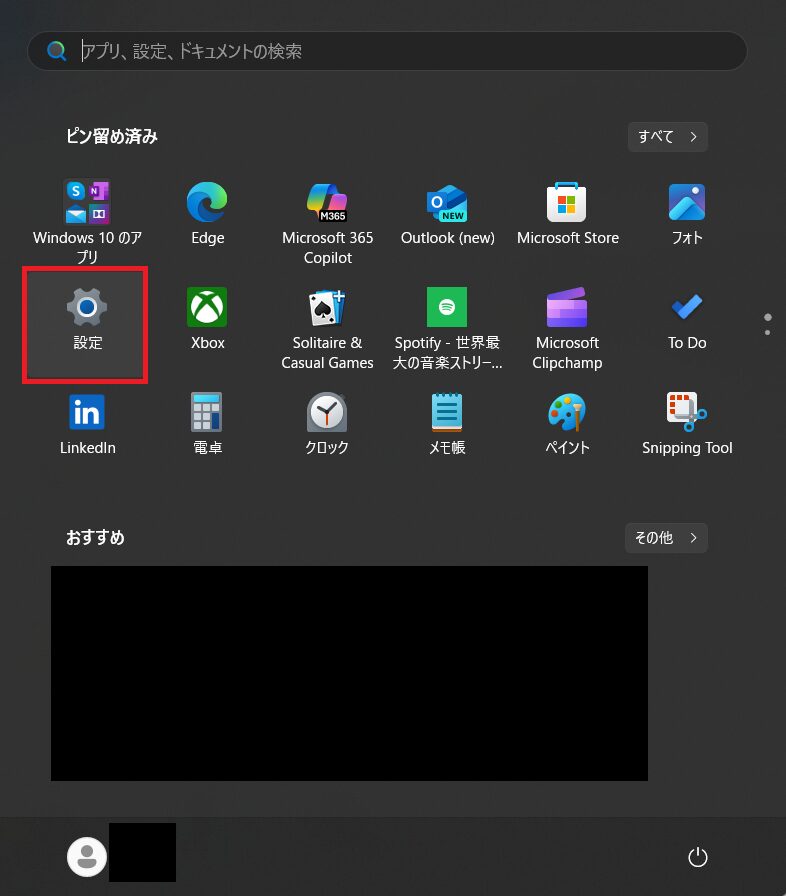Open Microsoft 365 Copilot app

(x=327, y=223)
